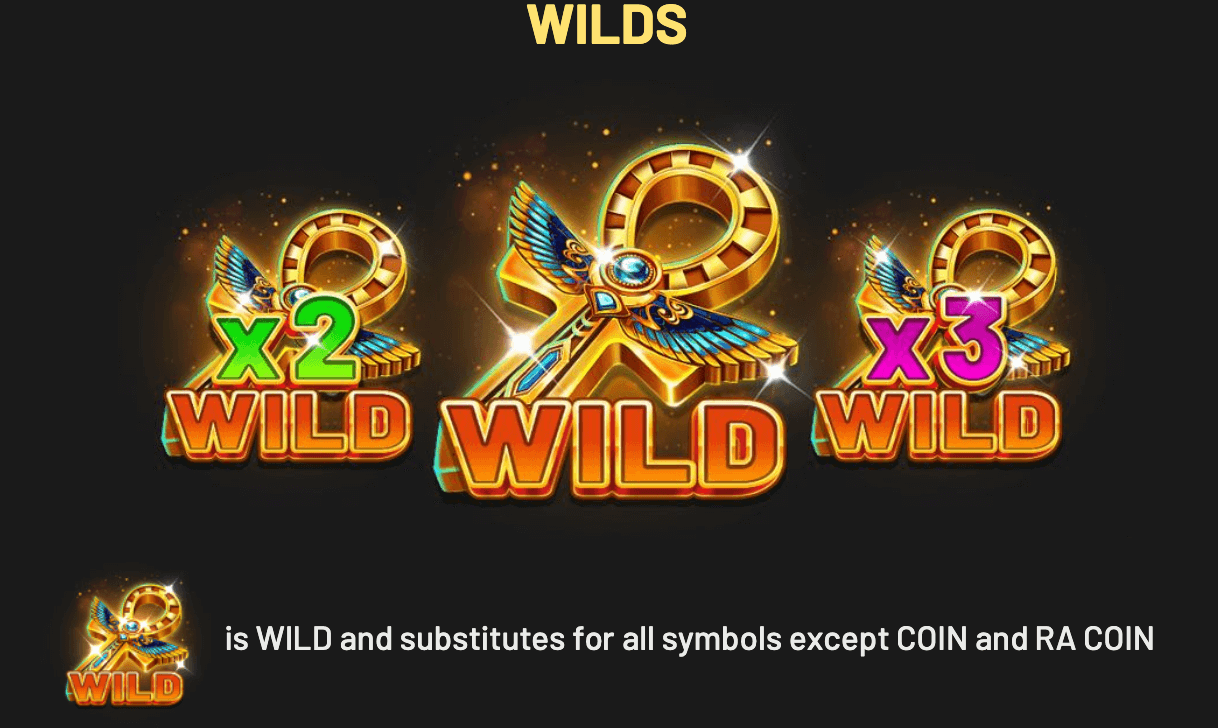Click the large orange WILD label in center
Image resolution: width=1218 pixels, height=728 pixels.
[613, 449]
